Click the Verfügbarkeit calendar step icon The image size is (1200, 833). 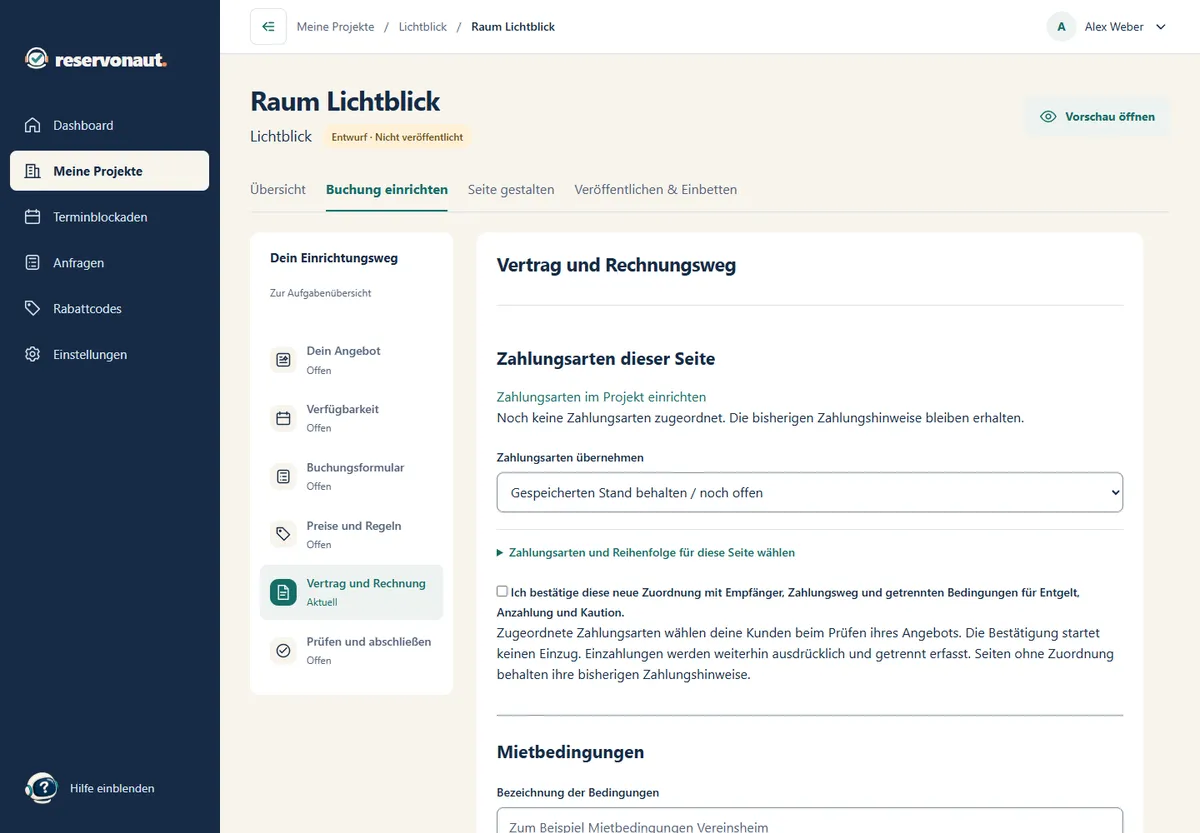(x=283, y=418)
